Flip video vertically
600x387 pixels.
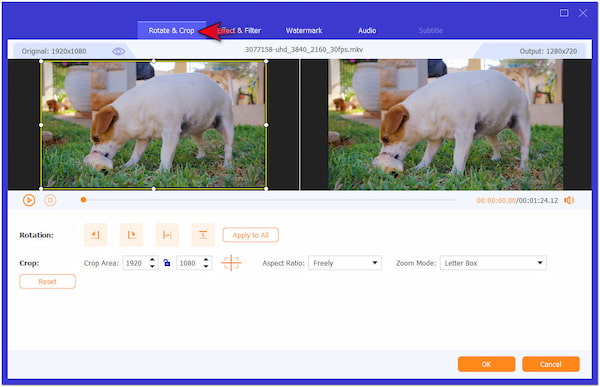(x=203, y=235)
